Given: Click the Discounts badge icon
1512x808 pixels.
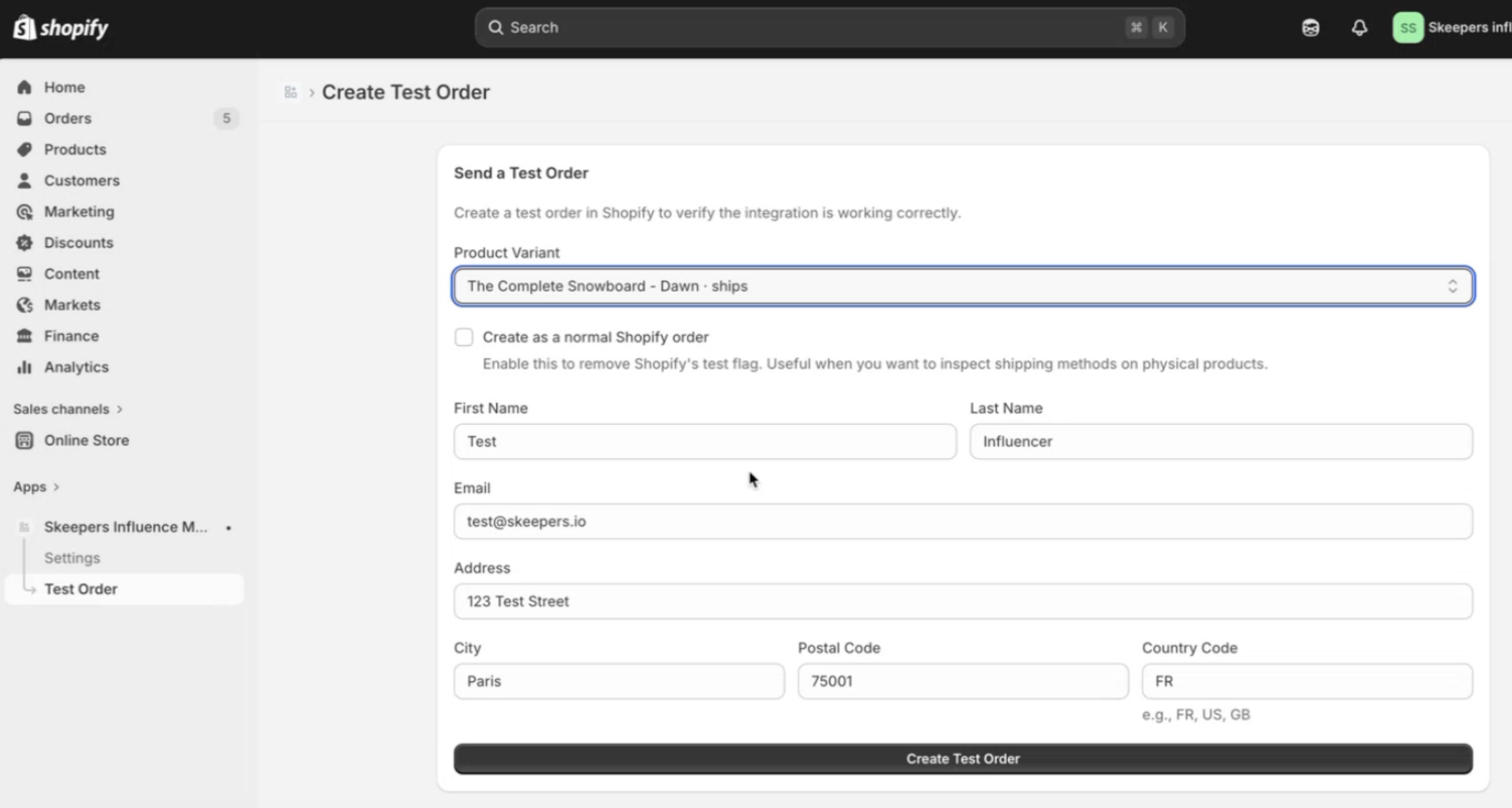Looking at the screenshot, I should [24, 243].
